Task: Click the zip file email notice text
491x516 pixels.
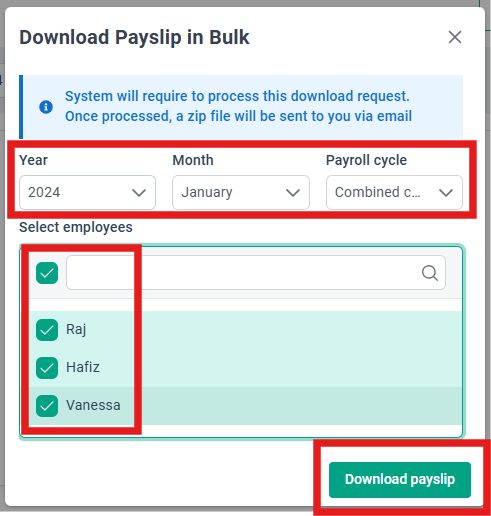Action: [238, 116]
